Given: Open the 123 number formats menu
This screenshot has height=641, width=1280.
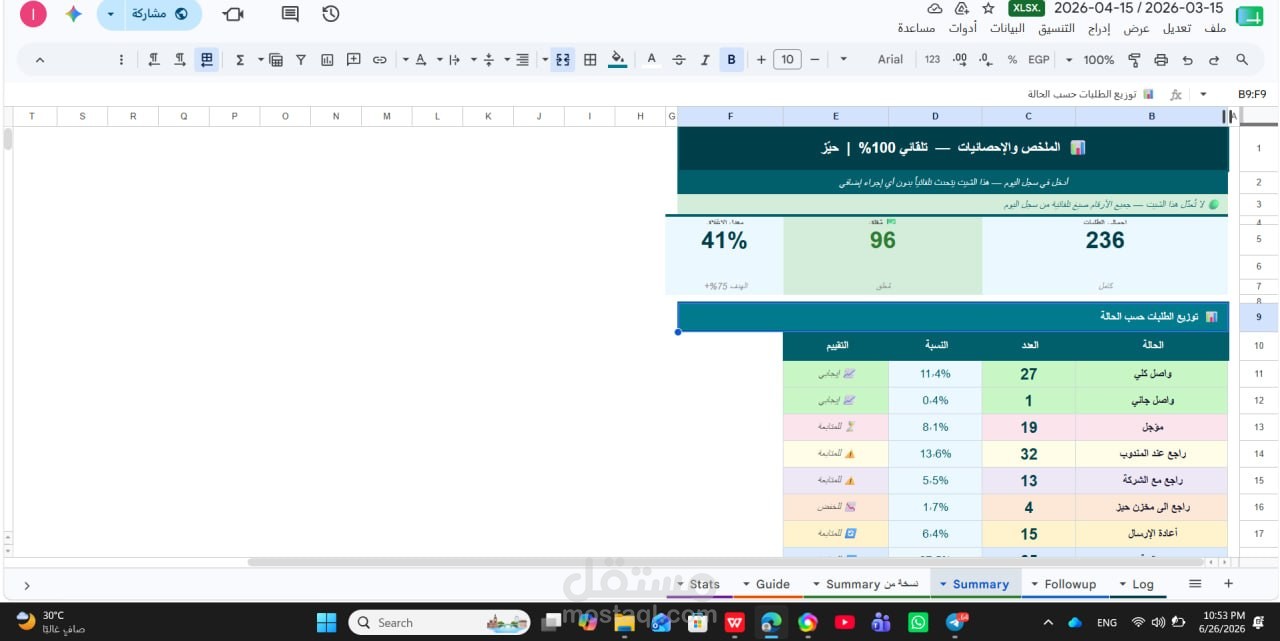Looking at the screenshot, I should point(932,60).
